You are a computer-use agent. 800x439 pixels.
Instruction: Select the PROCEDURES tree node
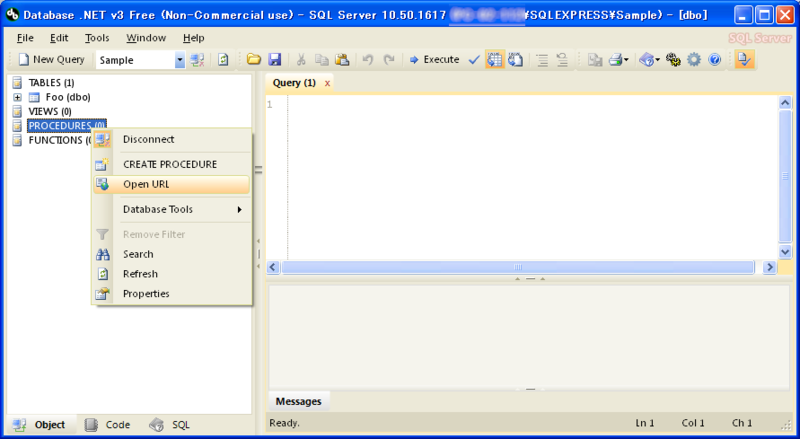67,126
